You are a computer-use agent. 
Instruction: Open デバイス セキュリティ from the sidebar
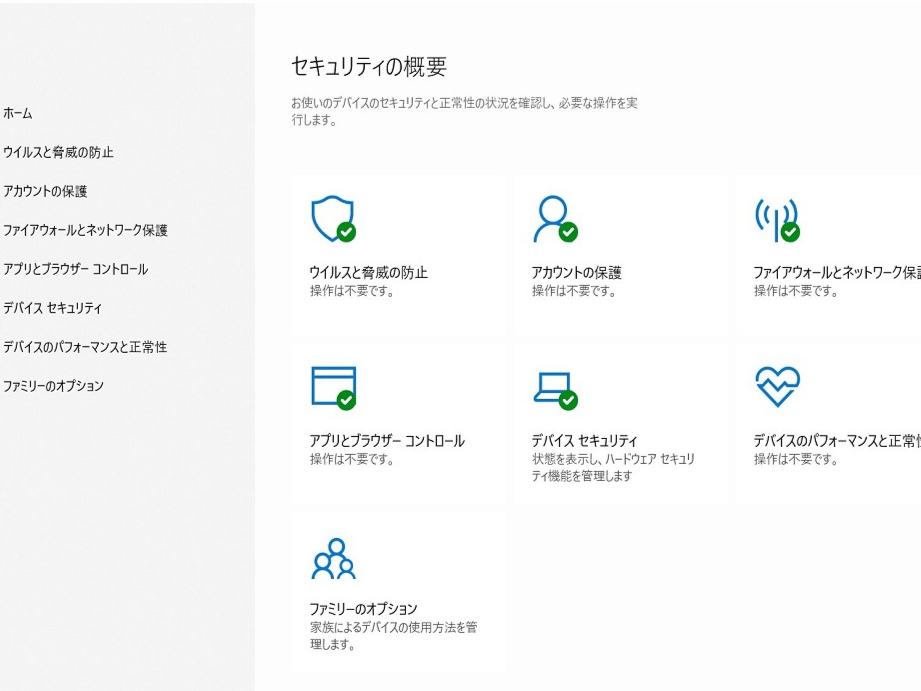(x=52, y=308)
